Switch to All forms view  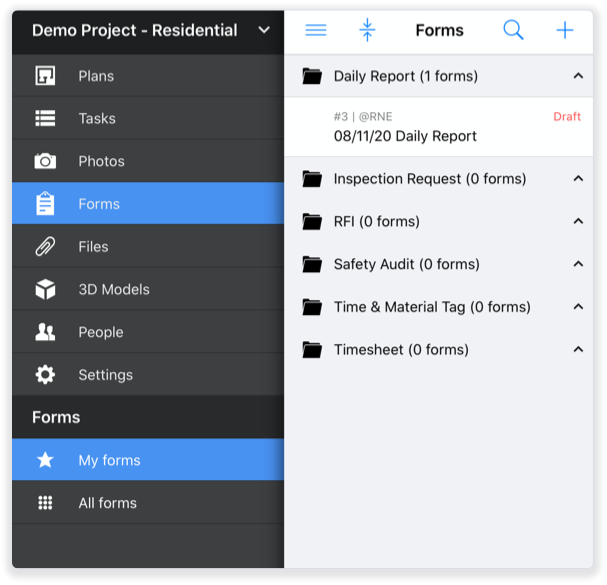point(107,504)
